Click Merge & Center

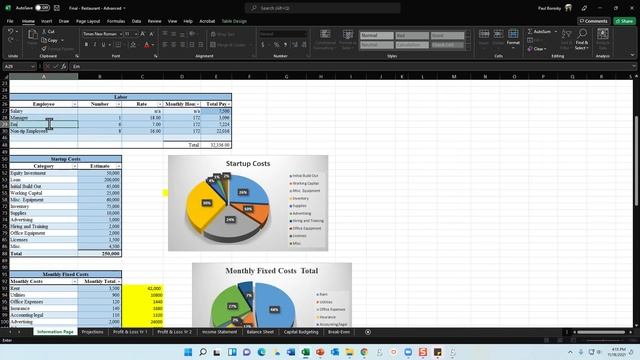229,45
